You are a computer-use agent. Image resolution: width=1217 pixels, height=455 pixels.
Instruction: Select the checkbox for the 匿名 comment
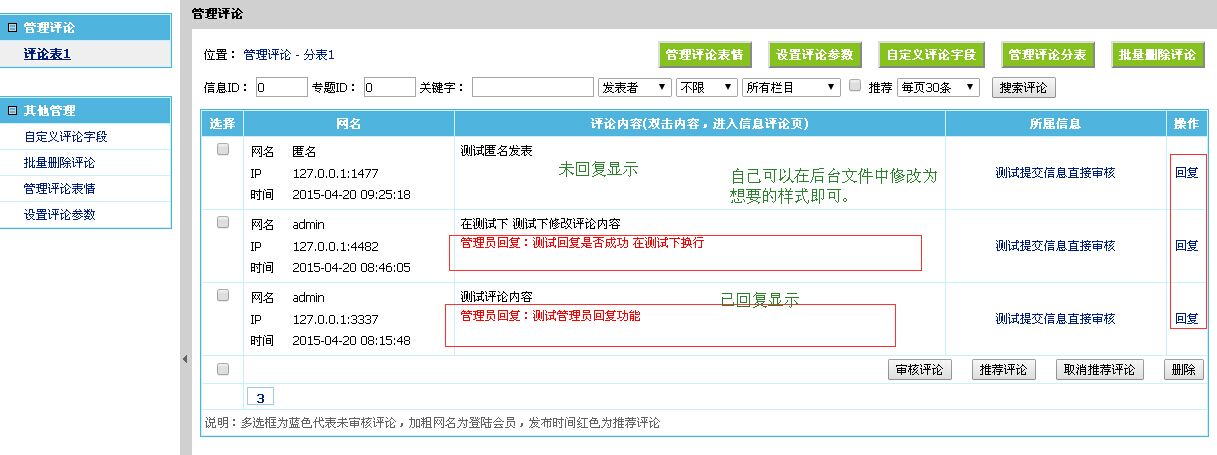coord(223,149)
